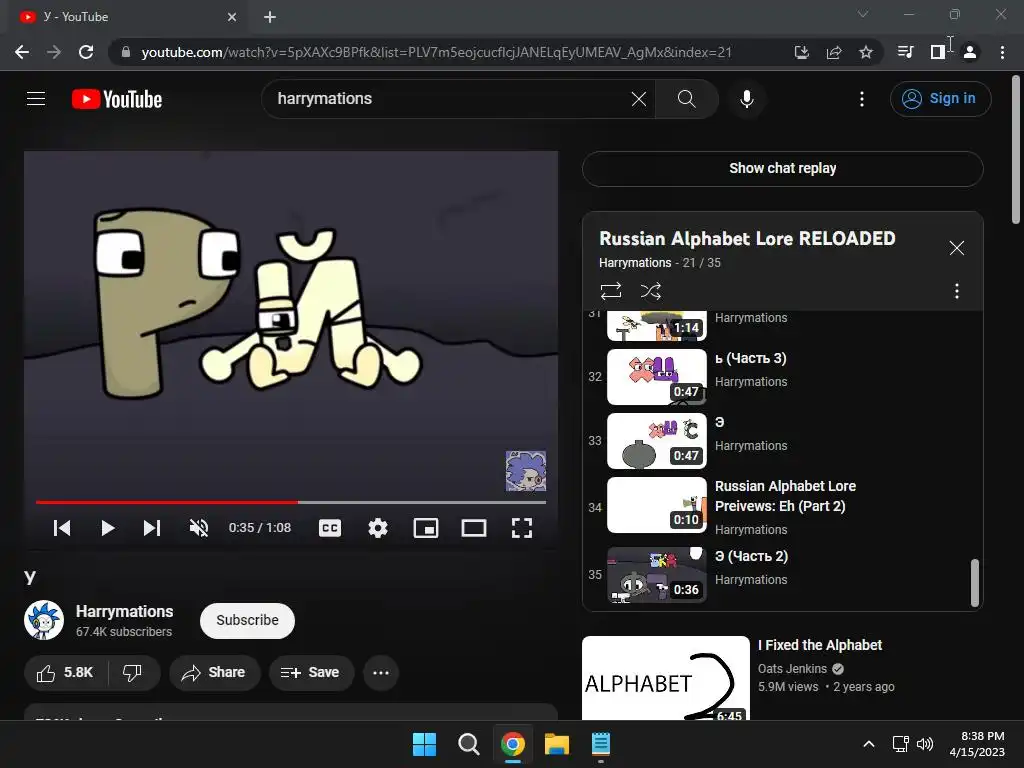This screenshot has height=768, width=1024.
Task: Close the У - YouTube tab
Action: [232, 17]
